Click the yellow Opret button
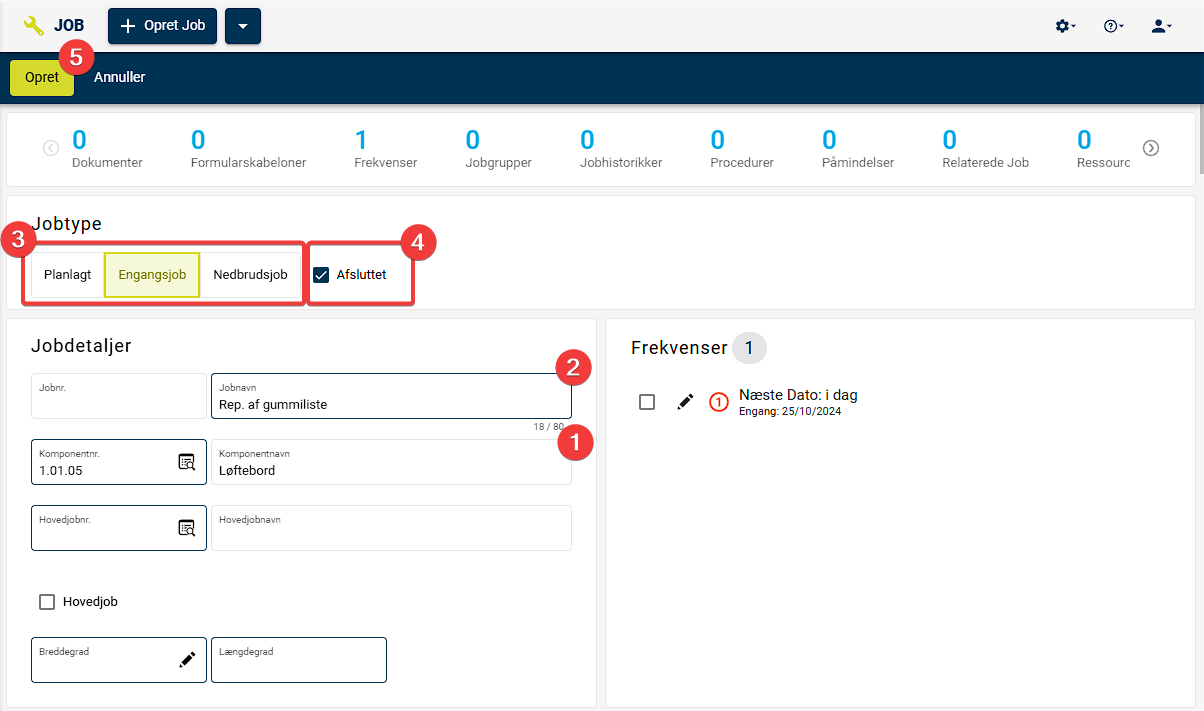 click(42, 78)
